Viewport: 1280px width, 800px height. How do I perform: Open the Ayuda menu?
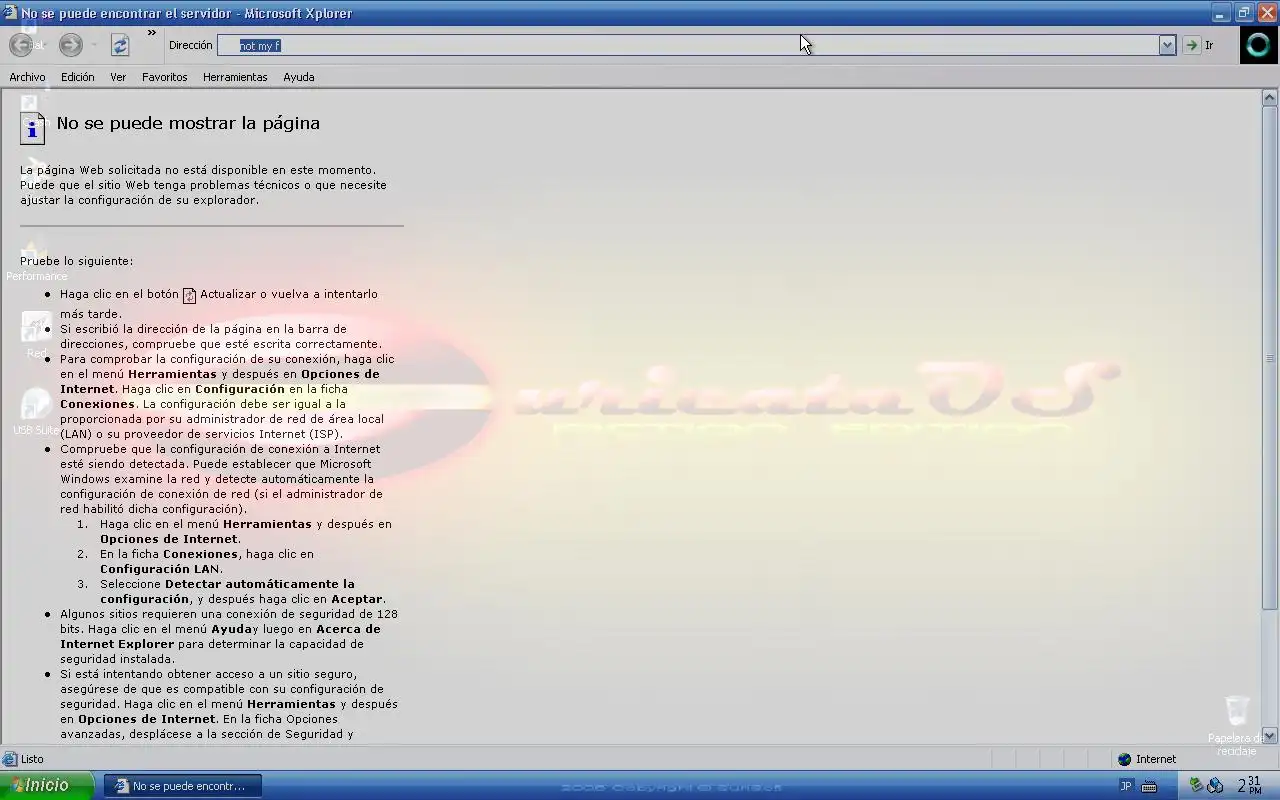tap(298, 77)
